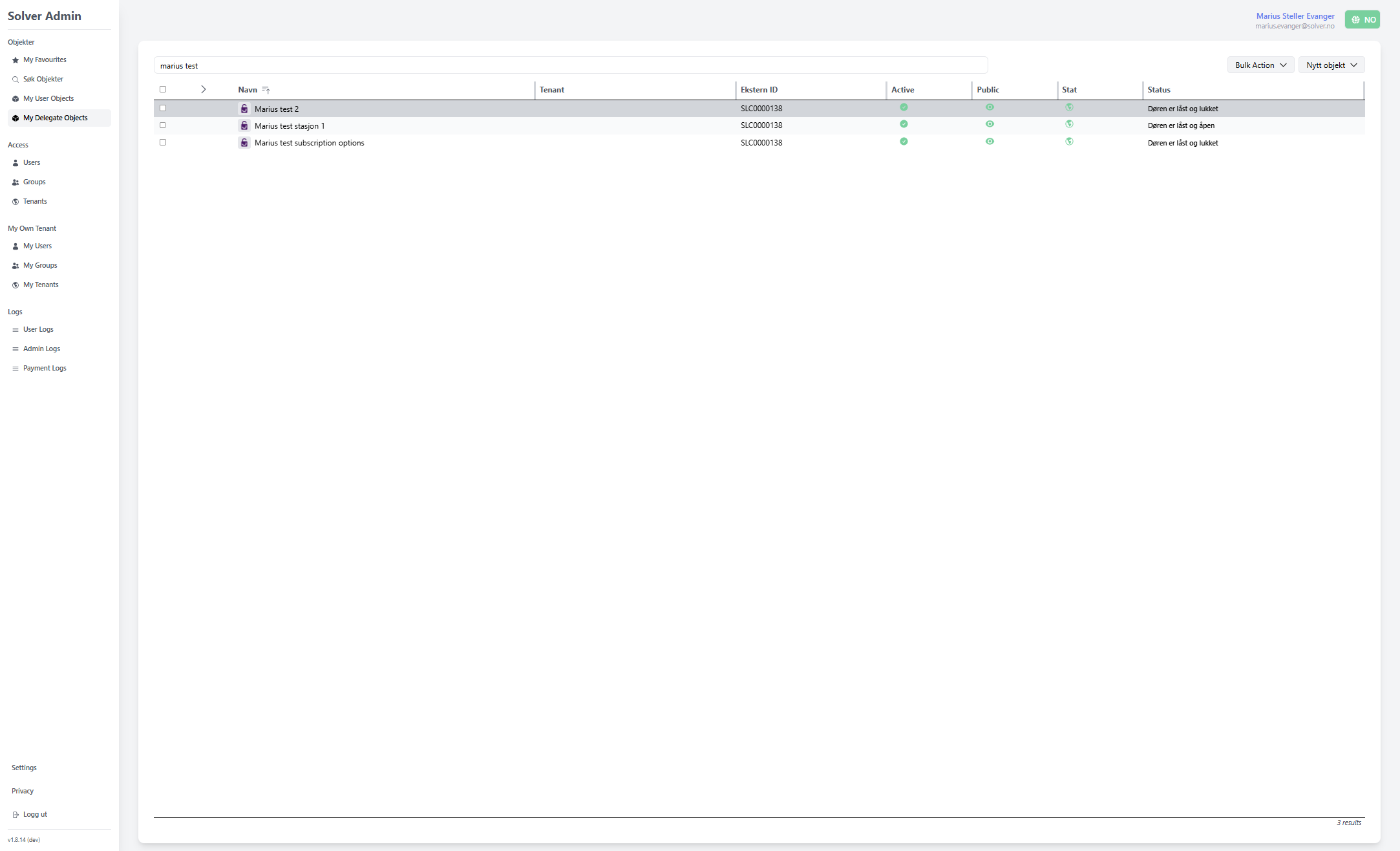1400x851 pixels.
Task: Click the lock icon for Marius test stasjon 1
Action: [x=244, y=125]
